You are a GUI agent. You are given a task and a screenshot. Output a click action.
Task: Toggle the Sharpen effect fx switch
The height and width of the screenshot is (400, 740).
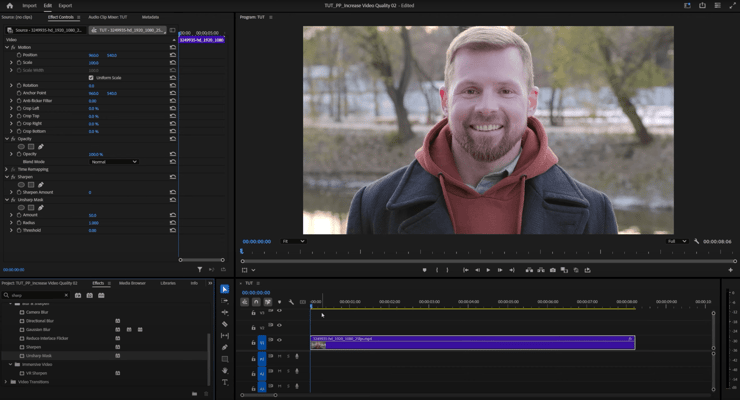click(x=13, y=177)
